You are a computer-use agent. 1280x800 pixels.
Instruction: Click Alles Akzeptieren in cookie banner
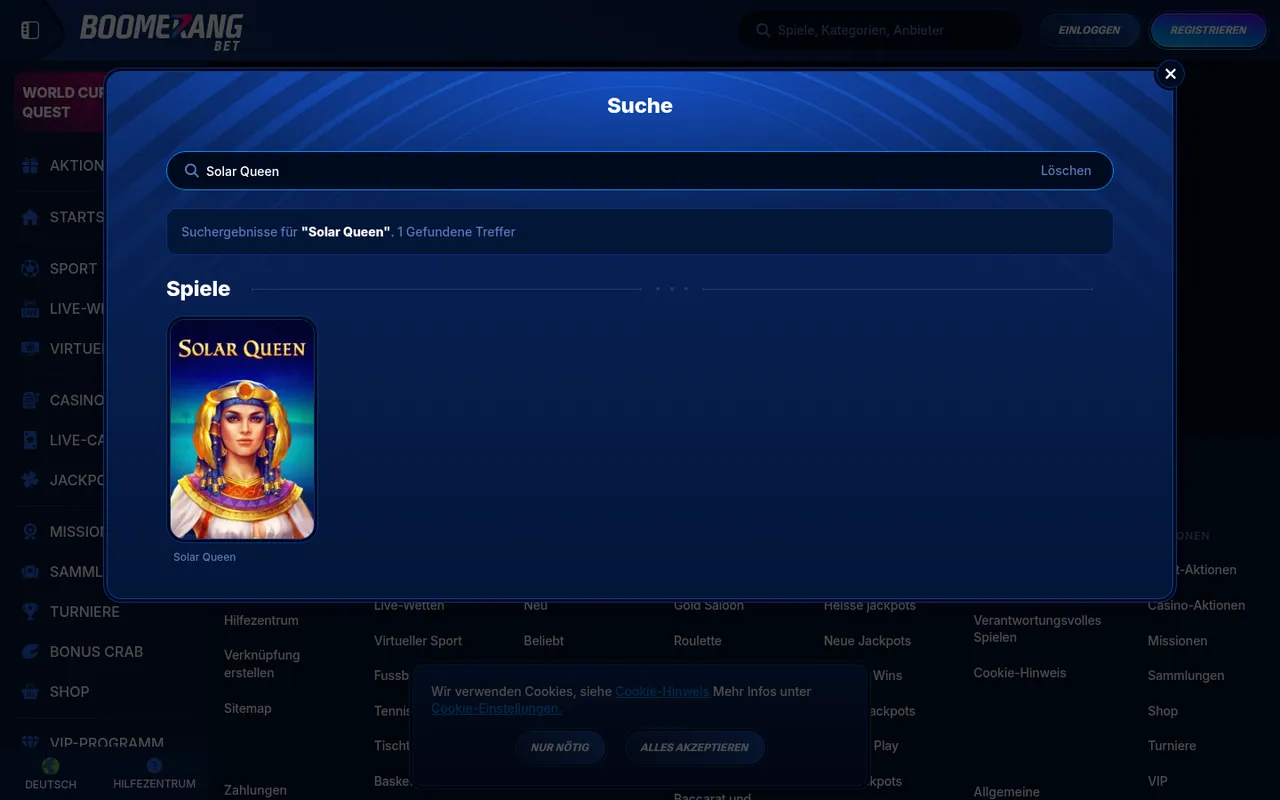point(695,747)
